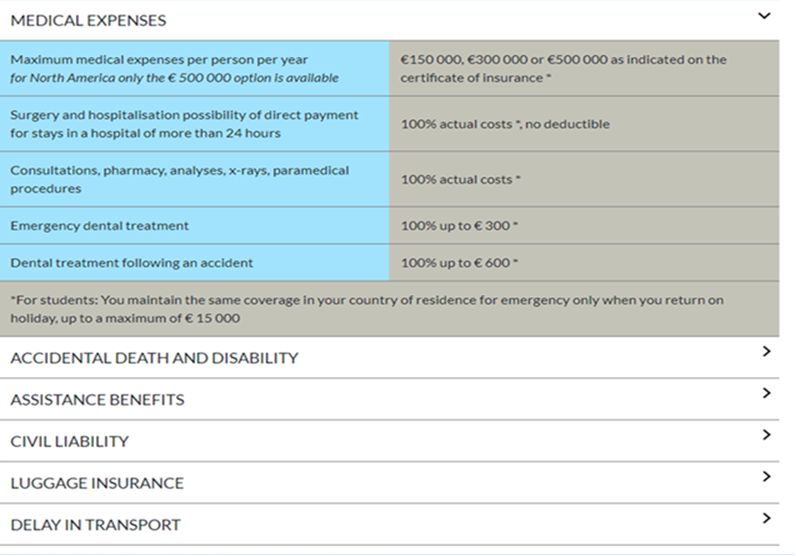Open the CIVIL LIABILITY heading text
Viewport: 796px width, 556px height.
click(x=69, y=442)
